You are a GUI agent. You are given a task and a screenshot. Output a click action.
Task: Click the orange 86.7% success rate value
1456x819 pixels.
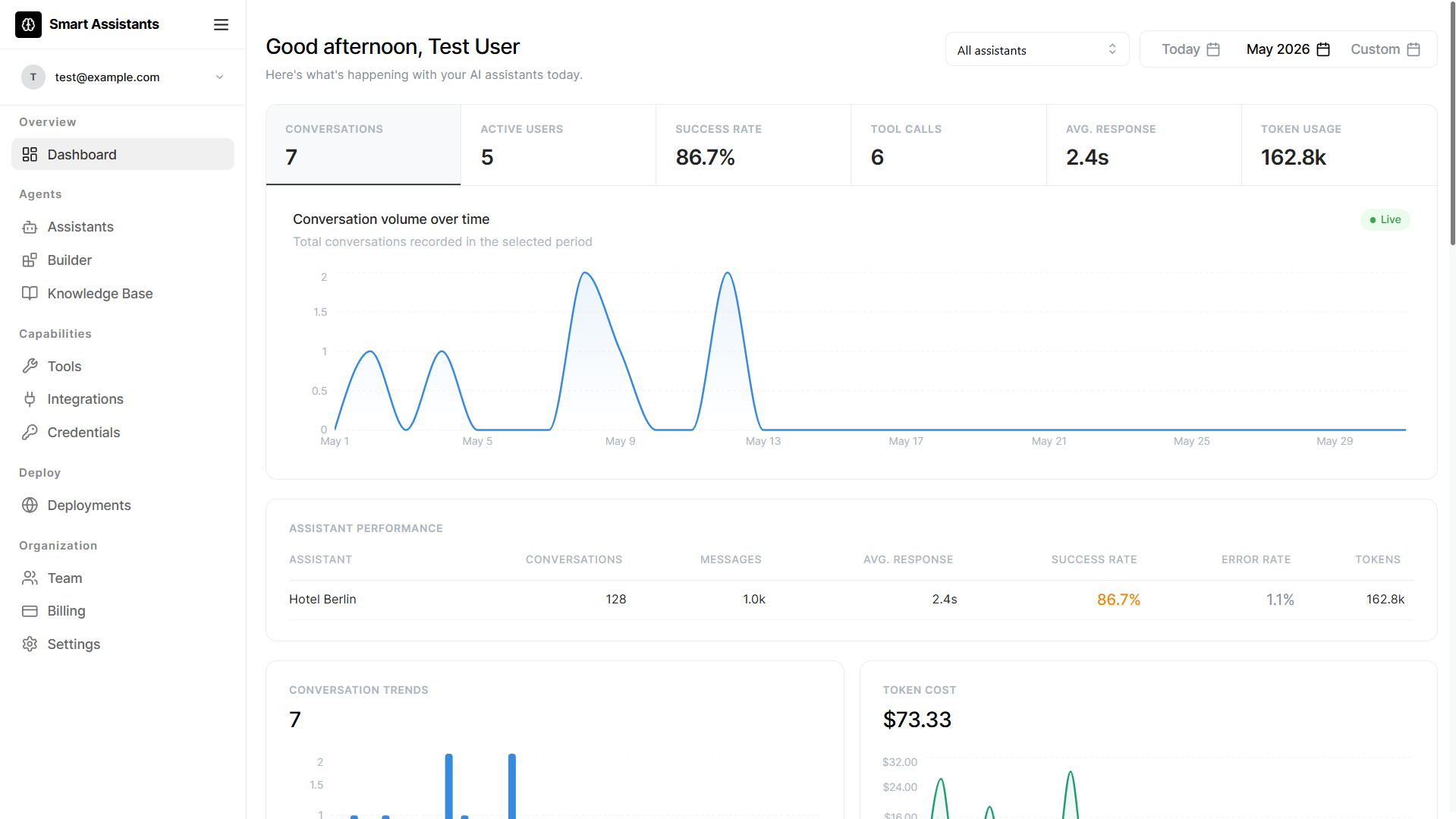pos(1118,600)
